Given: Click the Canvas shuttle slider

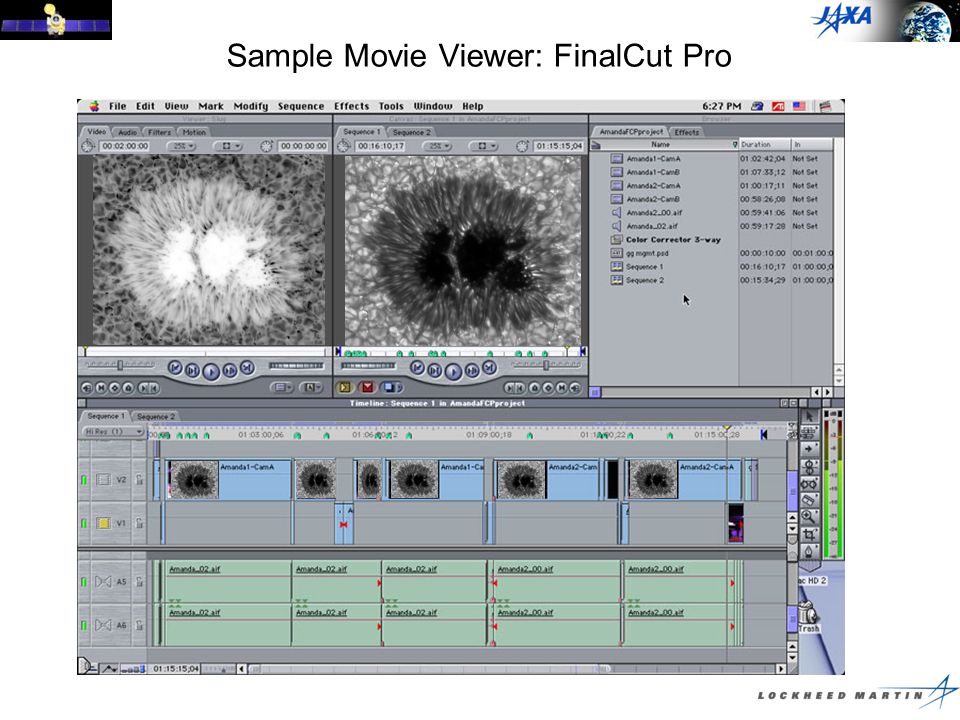Looking at the screenshot, I should [x=546, y=364].
